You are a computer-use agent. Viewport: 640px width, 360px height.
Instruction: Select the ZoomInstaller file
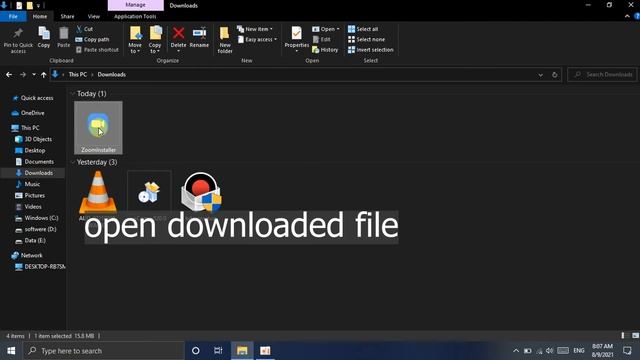pos(98,128)
